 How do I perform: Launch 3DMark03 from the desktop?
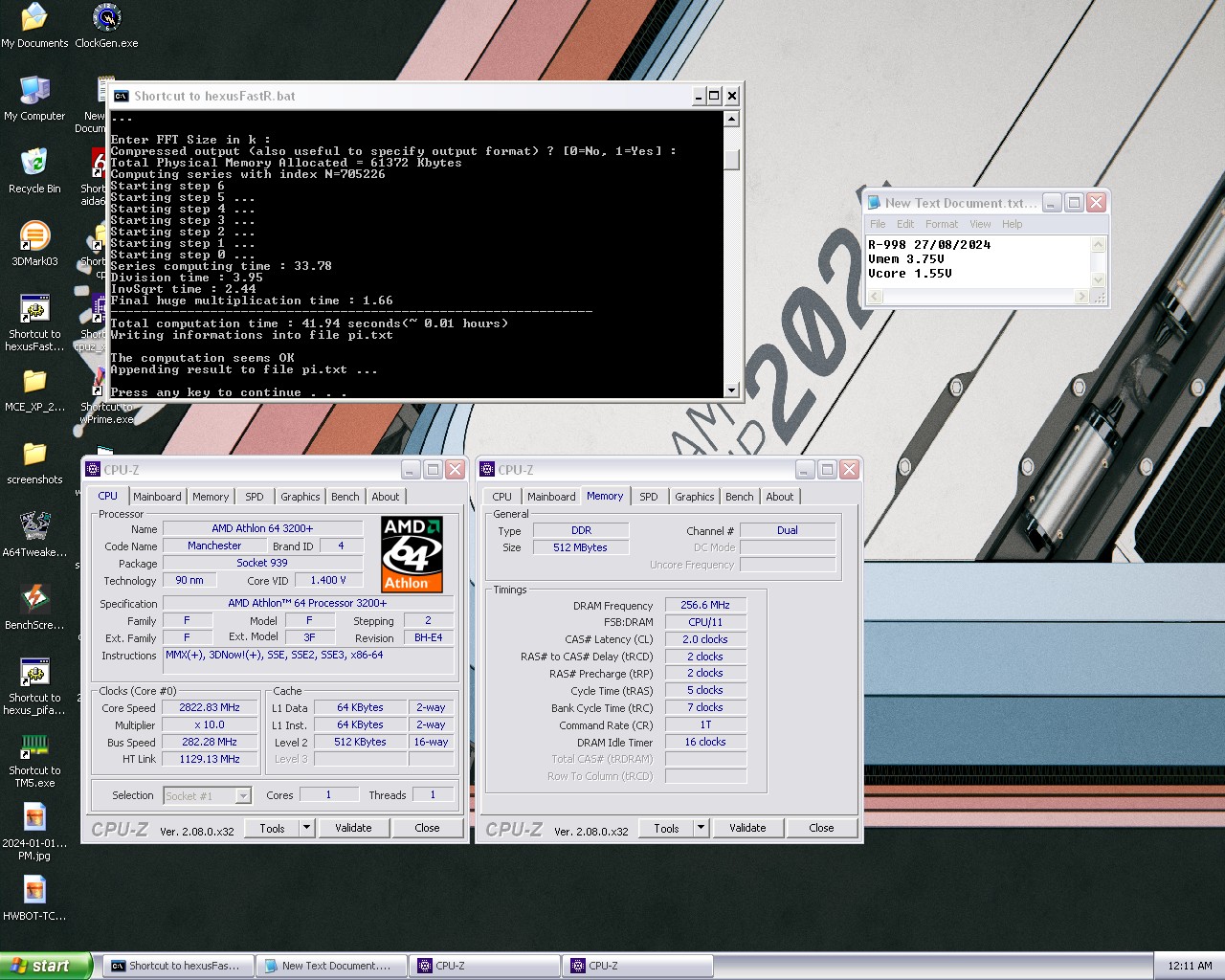pyautogui.click(x=34, y=244)
